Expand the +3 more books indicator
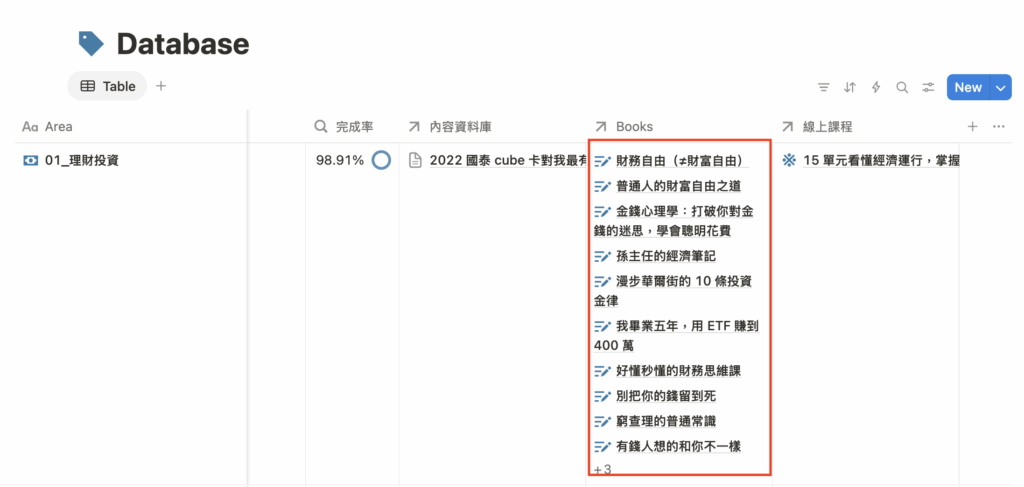Image resolution: width=1024 pixels, height=487 pixels. (602, 469)
